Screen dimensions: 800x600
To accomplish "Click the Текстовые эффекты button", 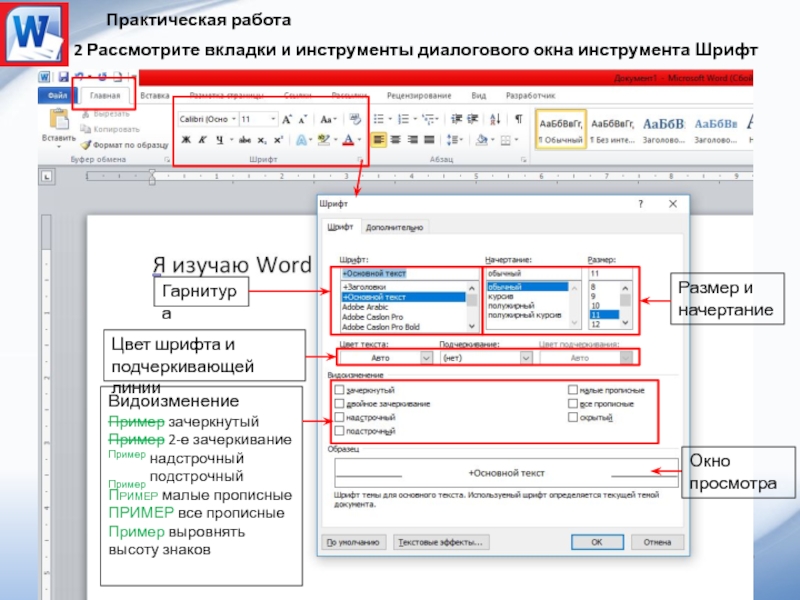I will [441, 542].
